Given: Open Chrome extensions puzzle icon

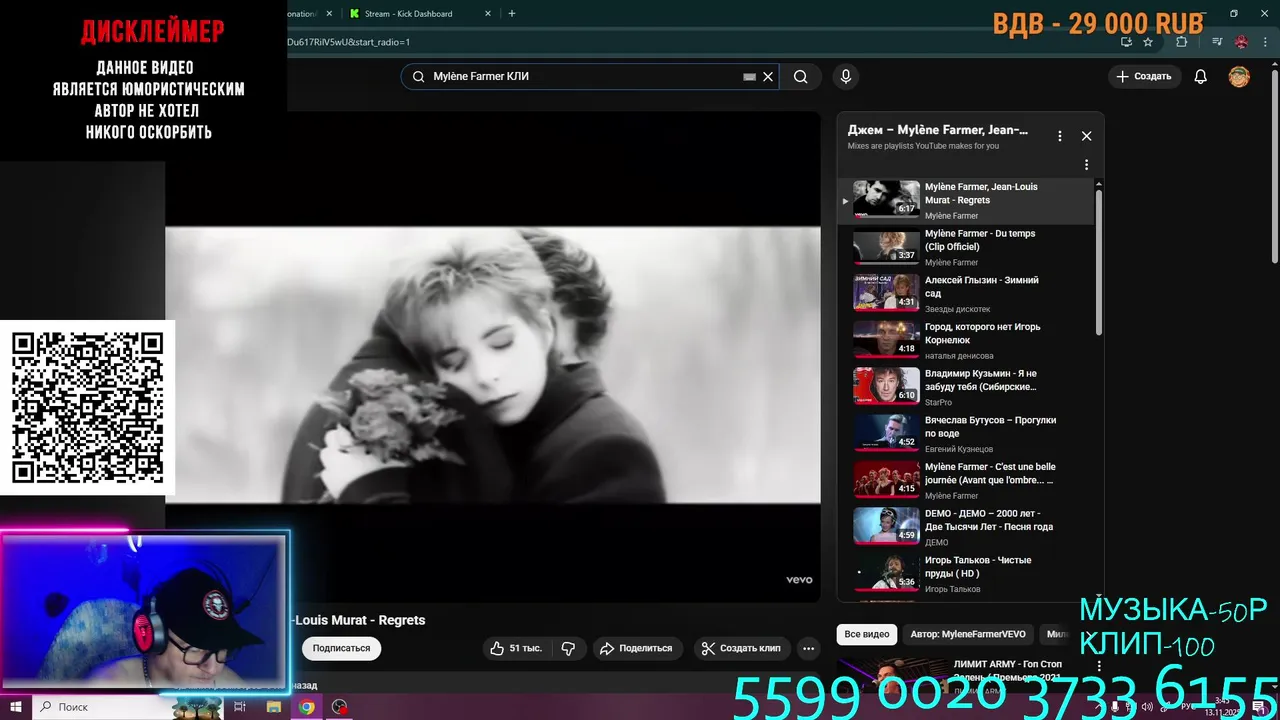Looking at the screenshot, I should [x=1182, y=42].
